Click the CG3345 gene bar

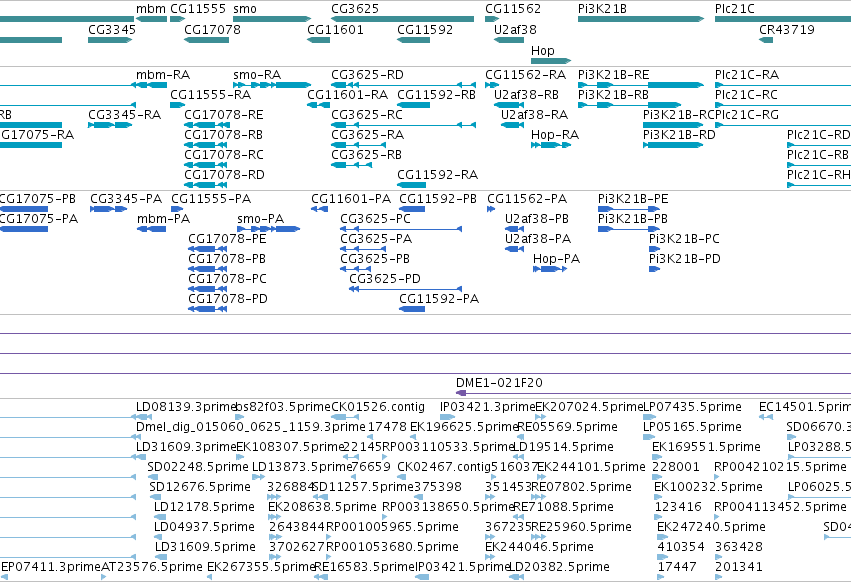pyautogui.click(x=110, y=40)
